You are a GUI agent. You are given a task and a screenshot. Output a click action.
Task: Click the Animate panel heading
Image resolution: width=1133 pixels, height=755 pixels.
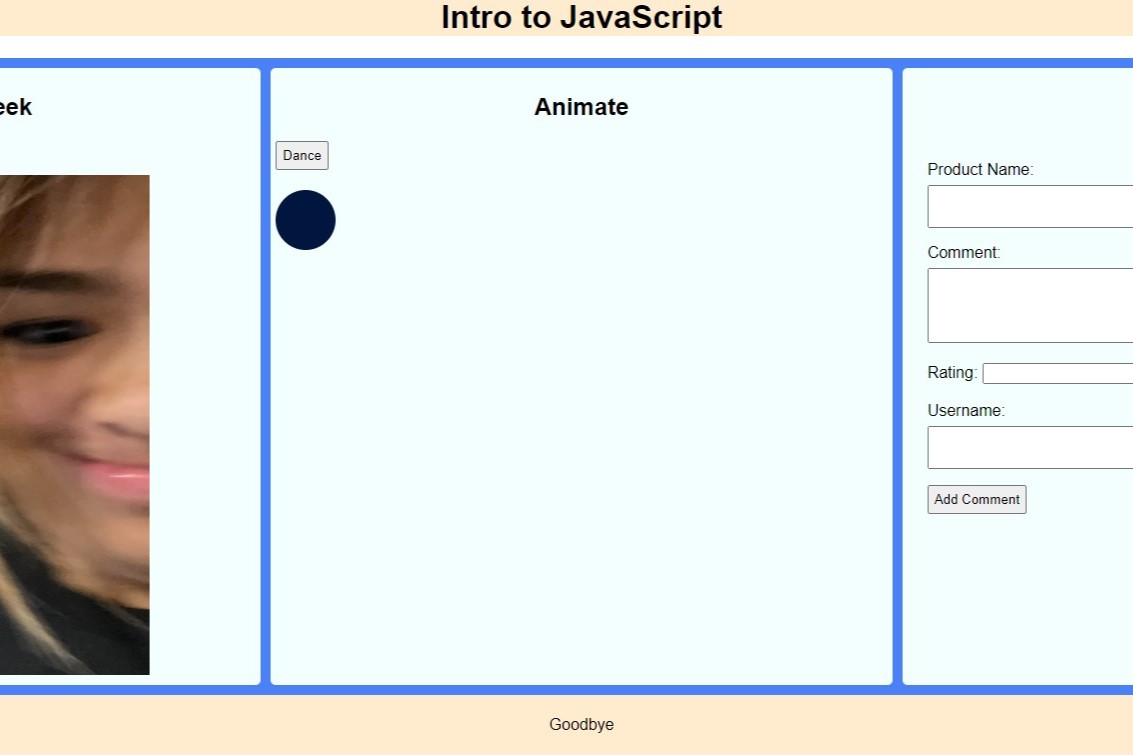pyautogui.click(x=582, y=107)
